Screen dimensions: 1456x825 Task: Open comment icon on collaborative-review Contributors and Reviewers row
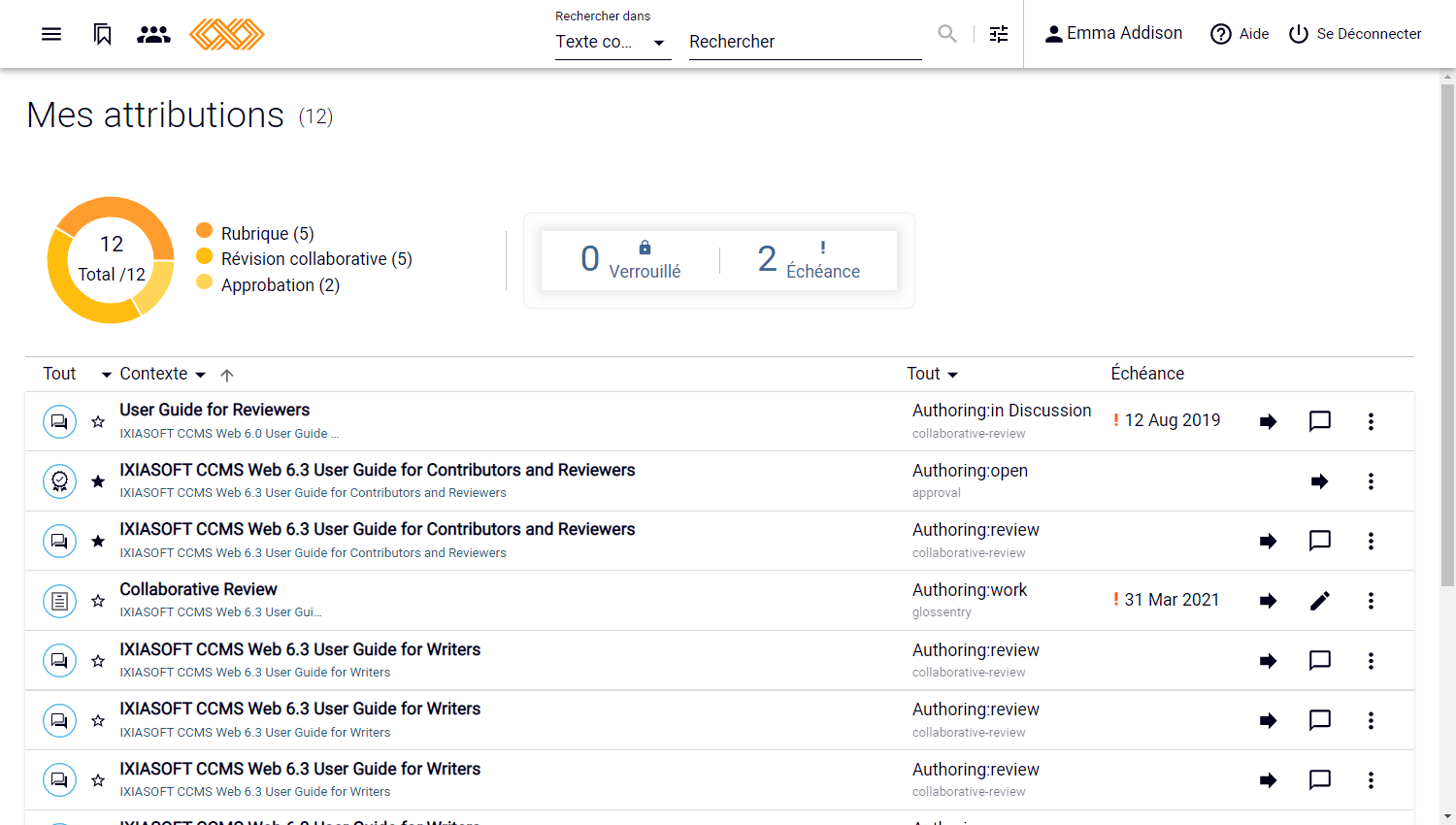tap(1320, 541)
